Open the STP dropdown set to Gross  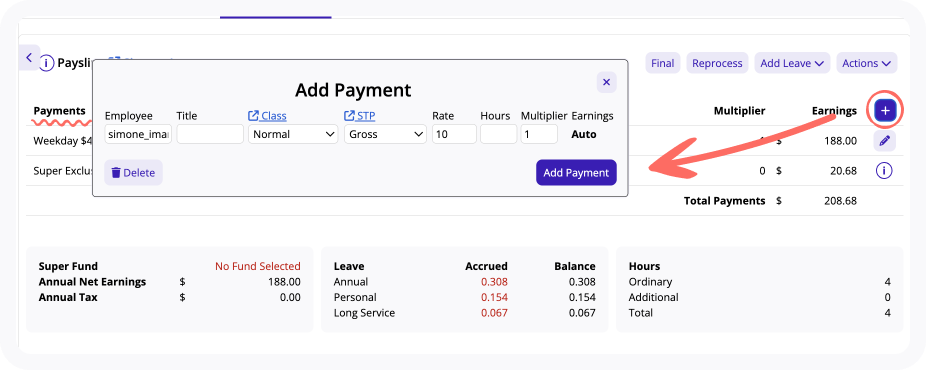click(x=386, y=134)
